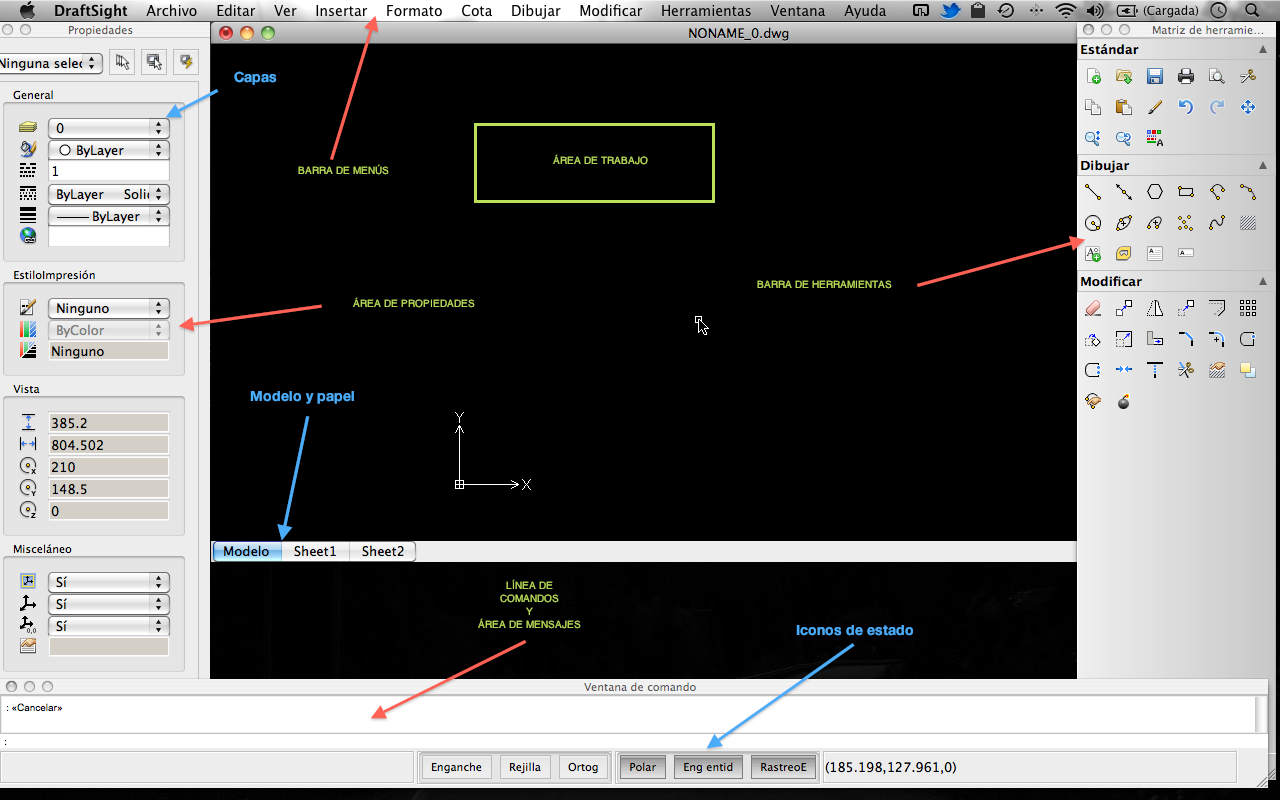
Task: Open the Herramientas menu
Action: pyautogui.click(x=706, y=11)
